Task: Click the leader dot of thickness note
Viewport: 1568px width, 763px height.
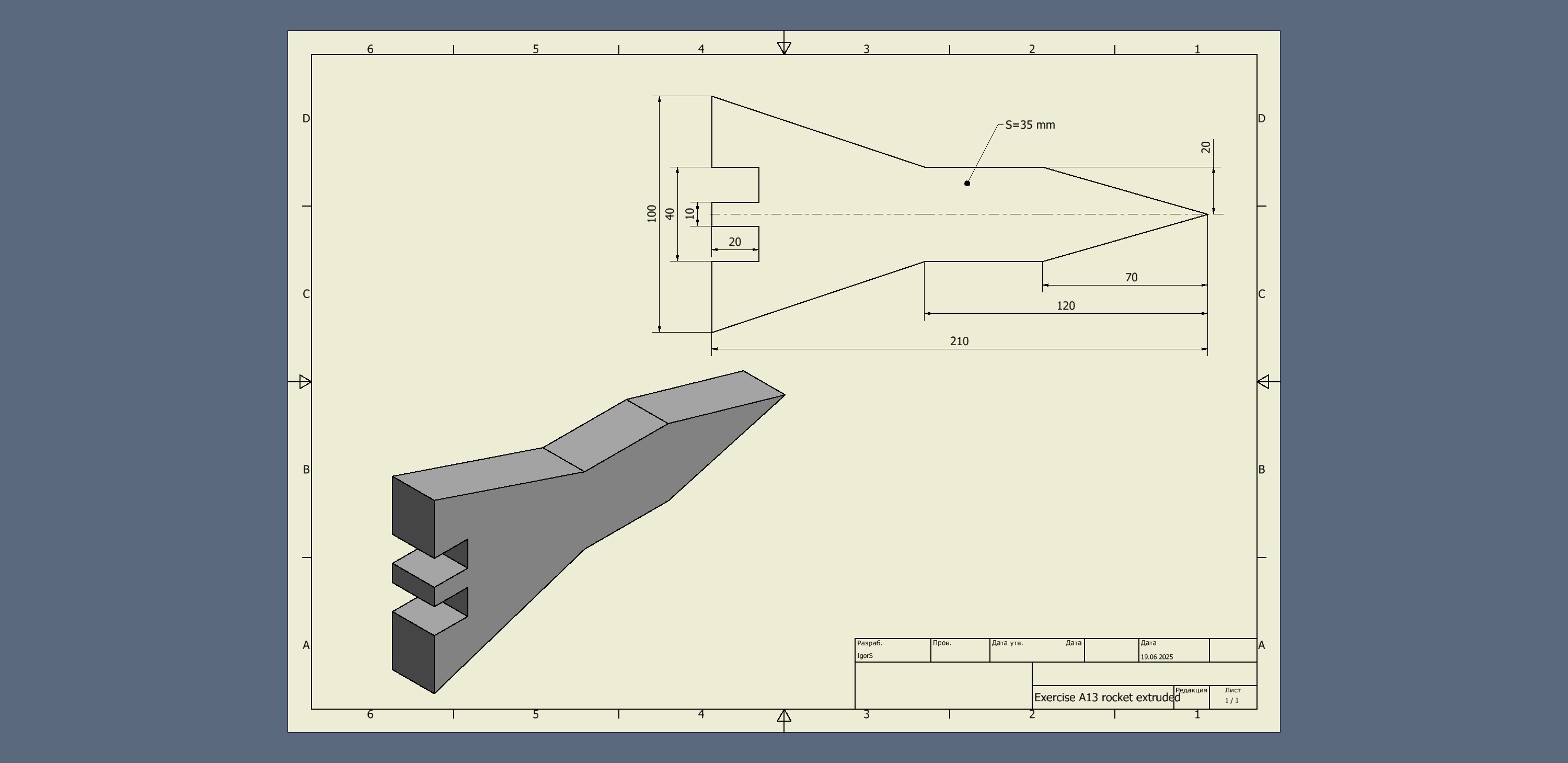Action: pyautogui.click(x=967, y=183)
